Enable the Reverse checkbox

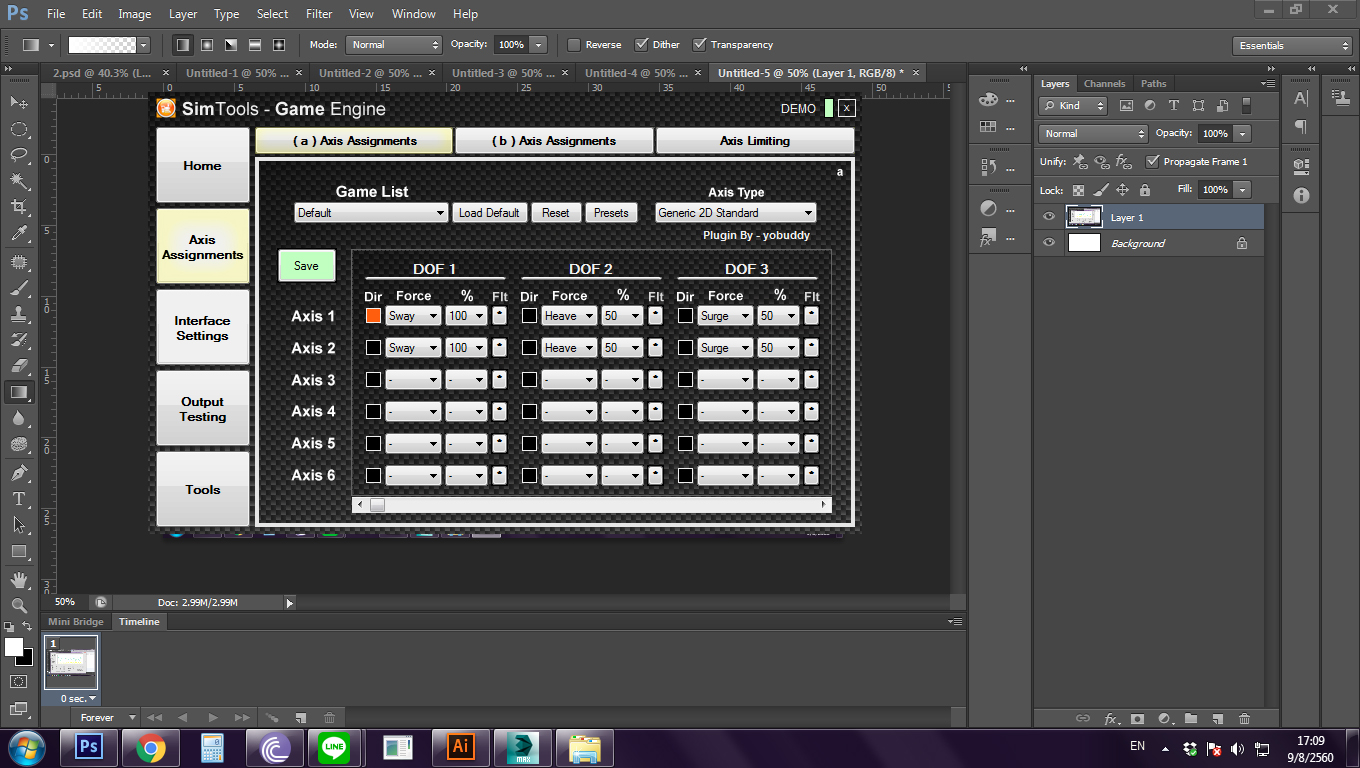(x=574, y=45)
